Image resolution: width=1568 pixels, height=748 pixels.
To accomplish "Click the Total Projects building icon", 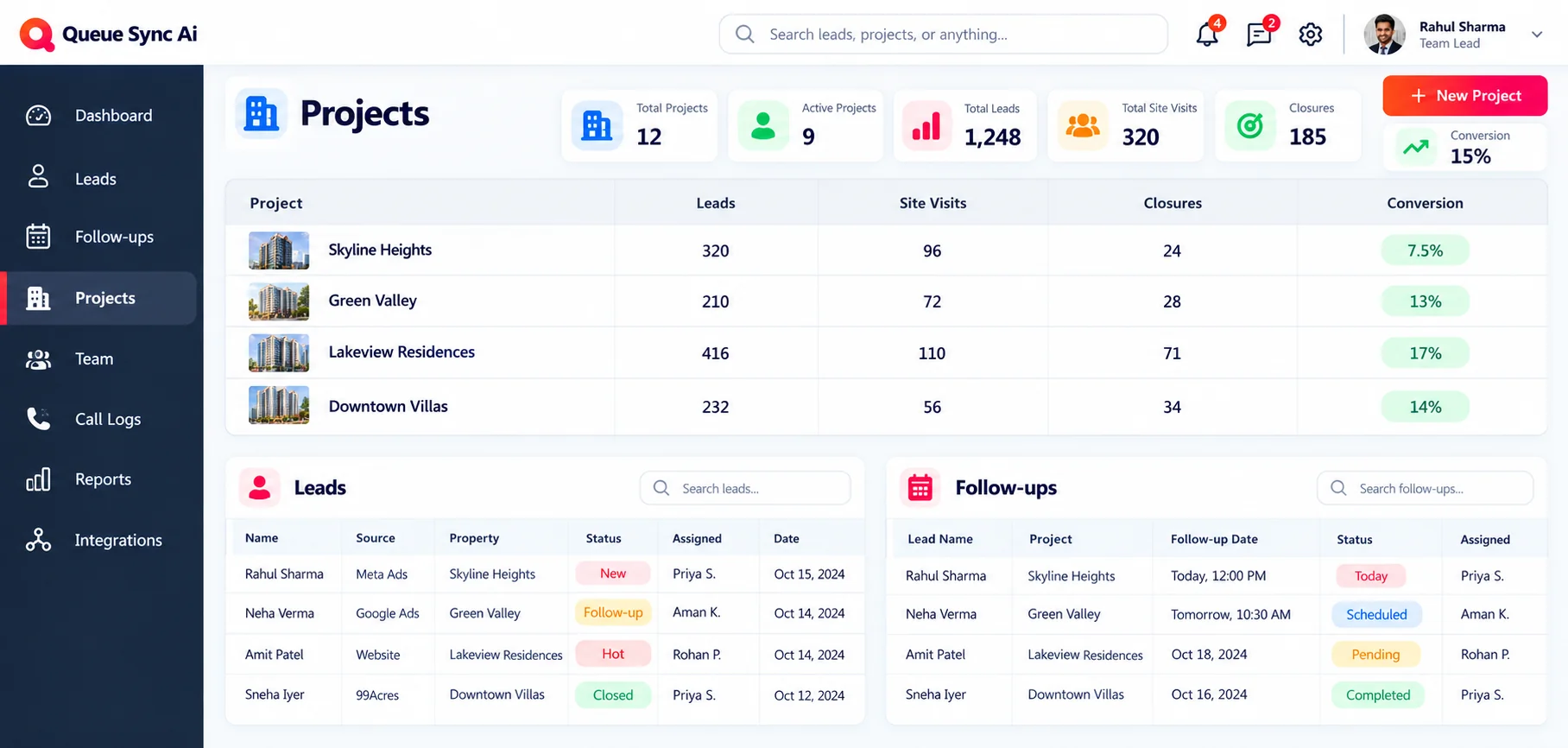I will pos(597,126).
